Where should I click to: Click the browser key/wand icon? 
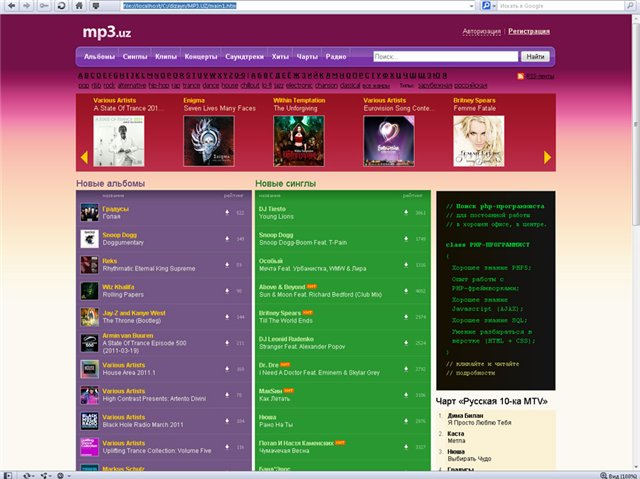coord(44,6)
